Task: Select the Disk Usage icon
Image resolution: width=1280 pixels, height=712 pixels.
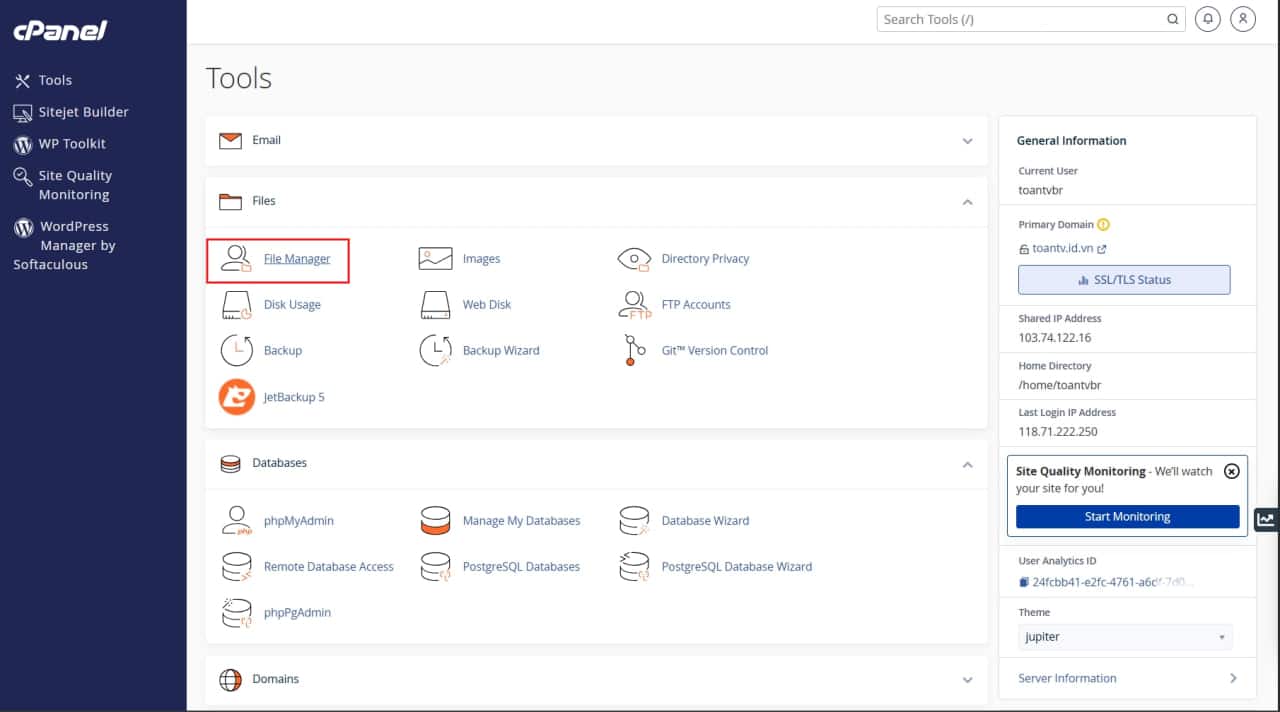Action: pyautogui.click(x=236, y=305)
